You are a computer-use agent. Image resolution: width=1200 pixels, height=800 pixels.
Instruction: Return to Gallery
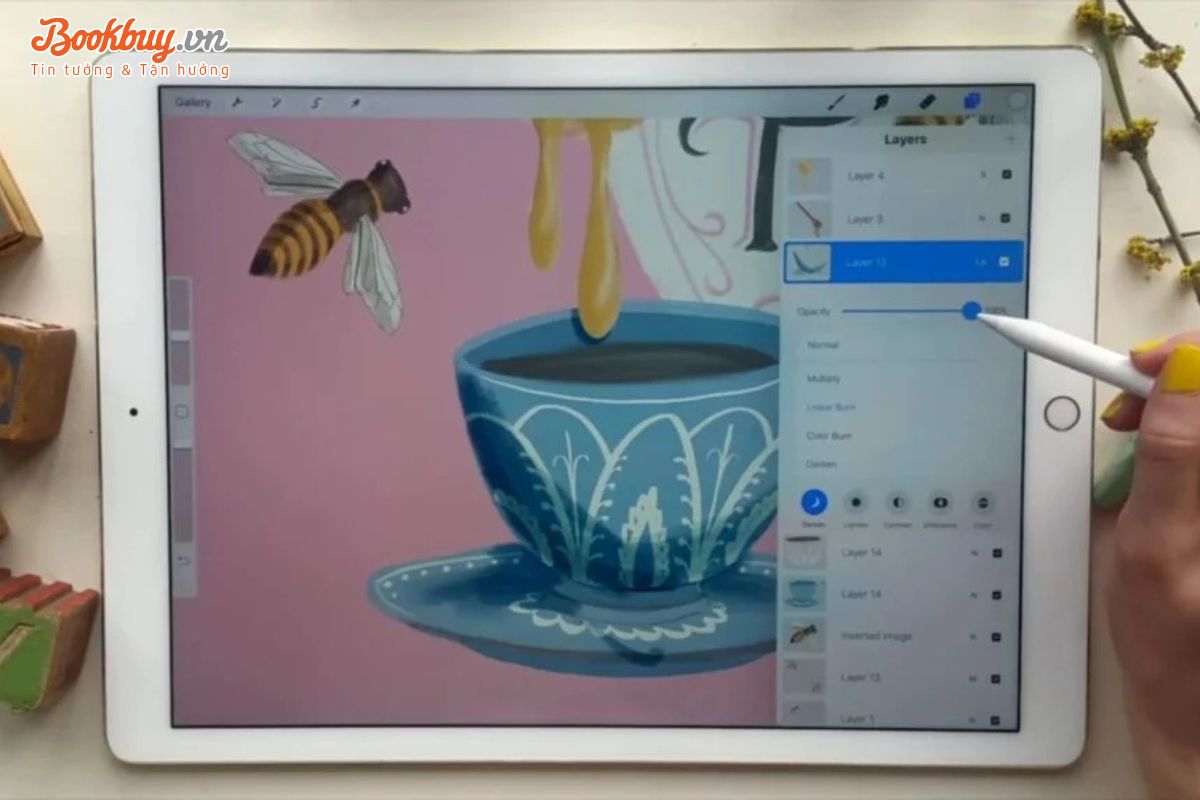193,102
